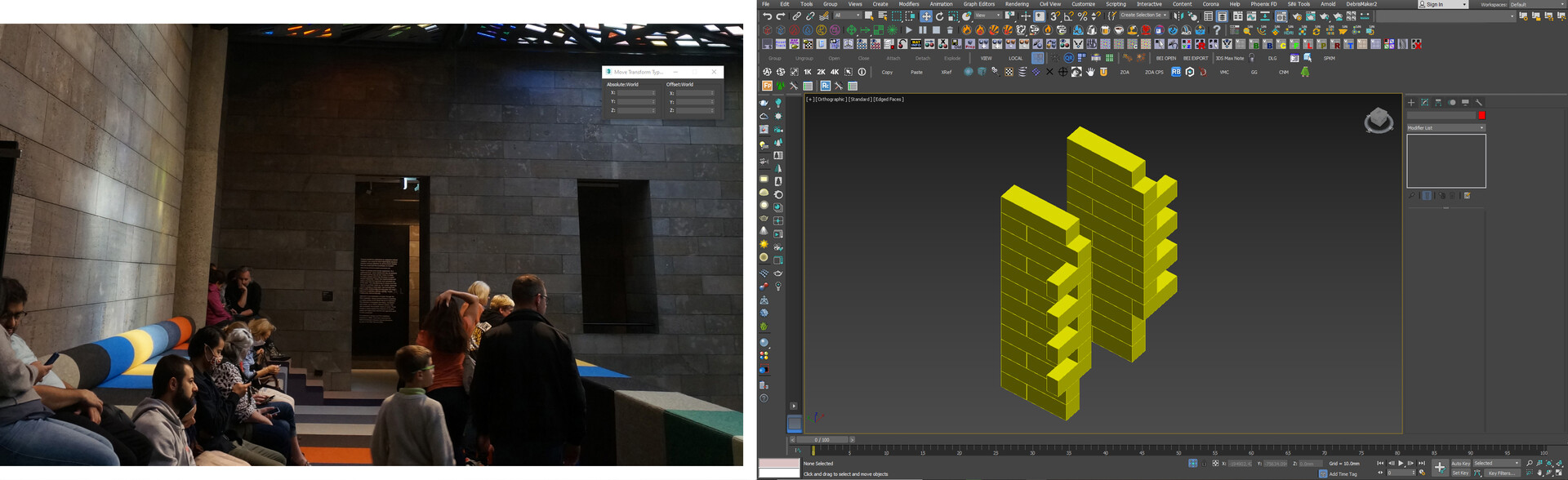Viewport: 1568px width, 480px height.
Task: Click the Rectangular Selection Region icon
Action: click(x=897, y=16)
